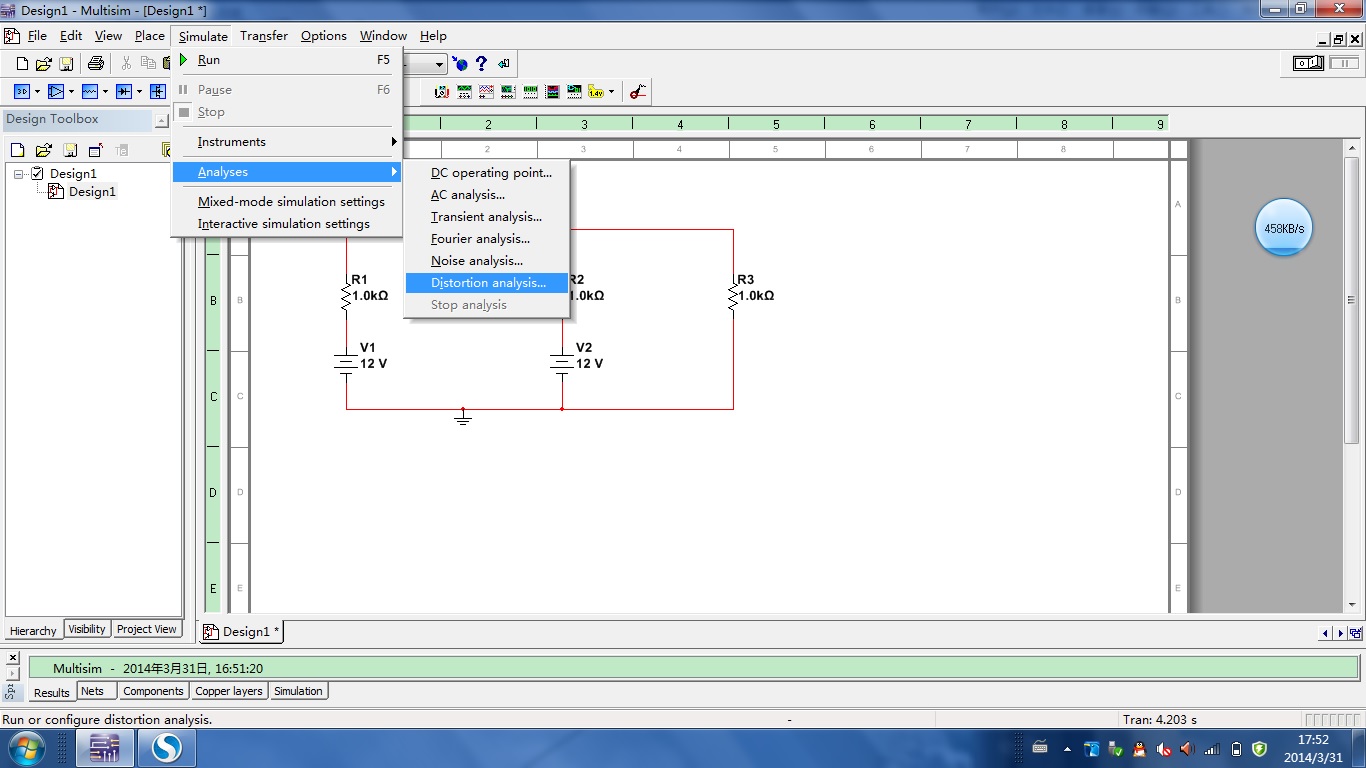This screenshot has height=768, width=1366.
Task: Click the fourth instrument icon in instruments toolbar
Action: (508, 92)
